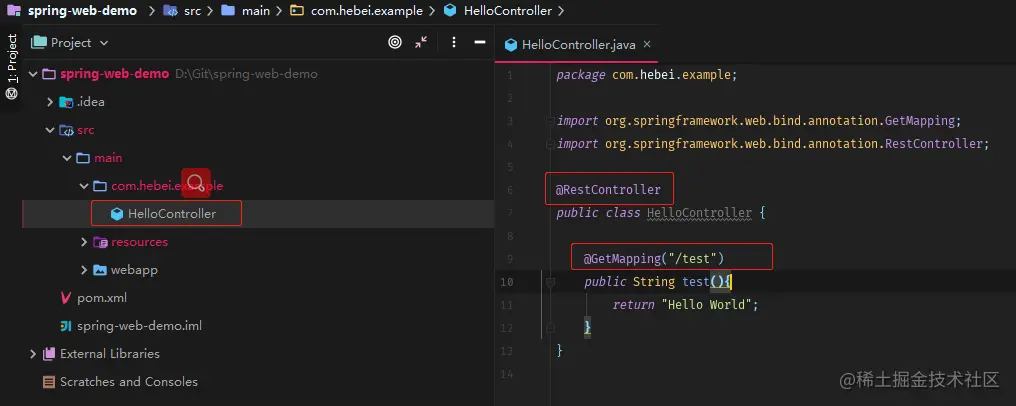This screenshot has width=1016, height=406.
Task: Click the locate/select opened file target icon
Action: pos(395,43)
